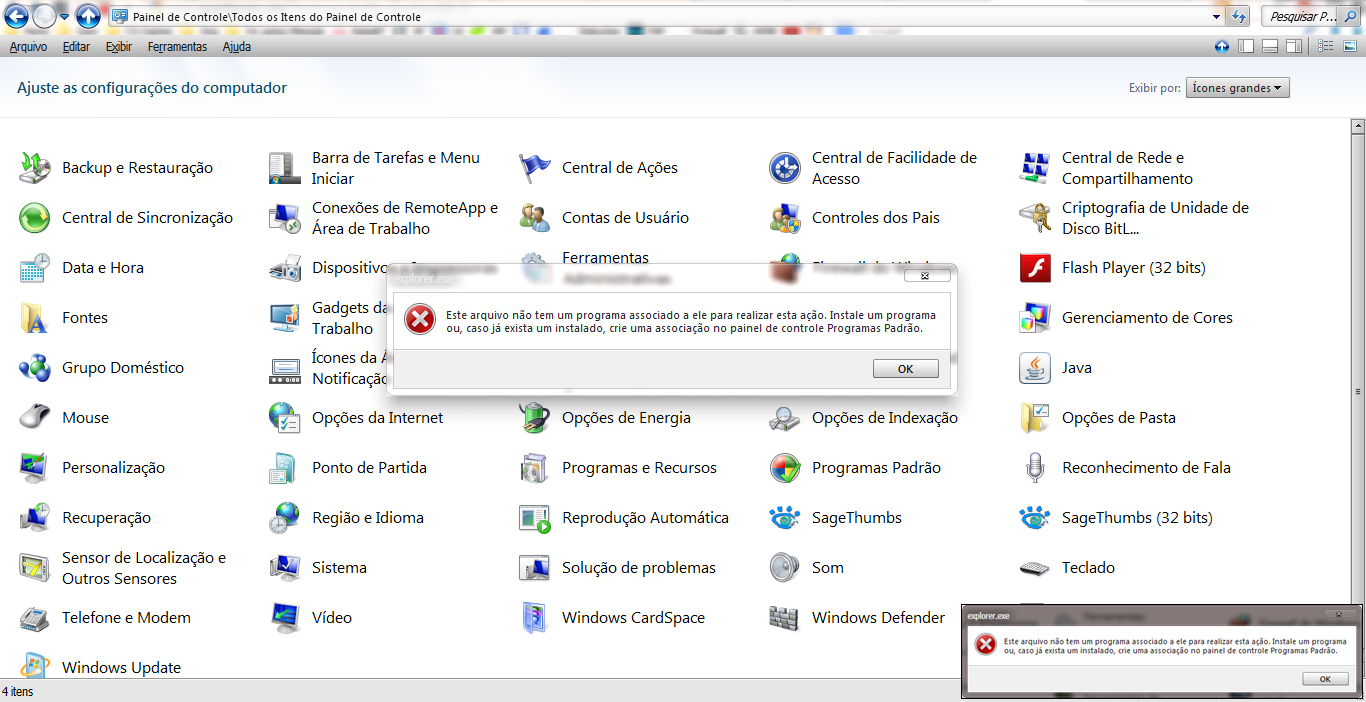Open Windows Update icon

[x=35, y=666]
